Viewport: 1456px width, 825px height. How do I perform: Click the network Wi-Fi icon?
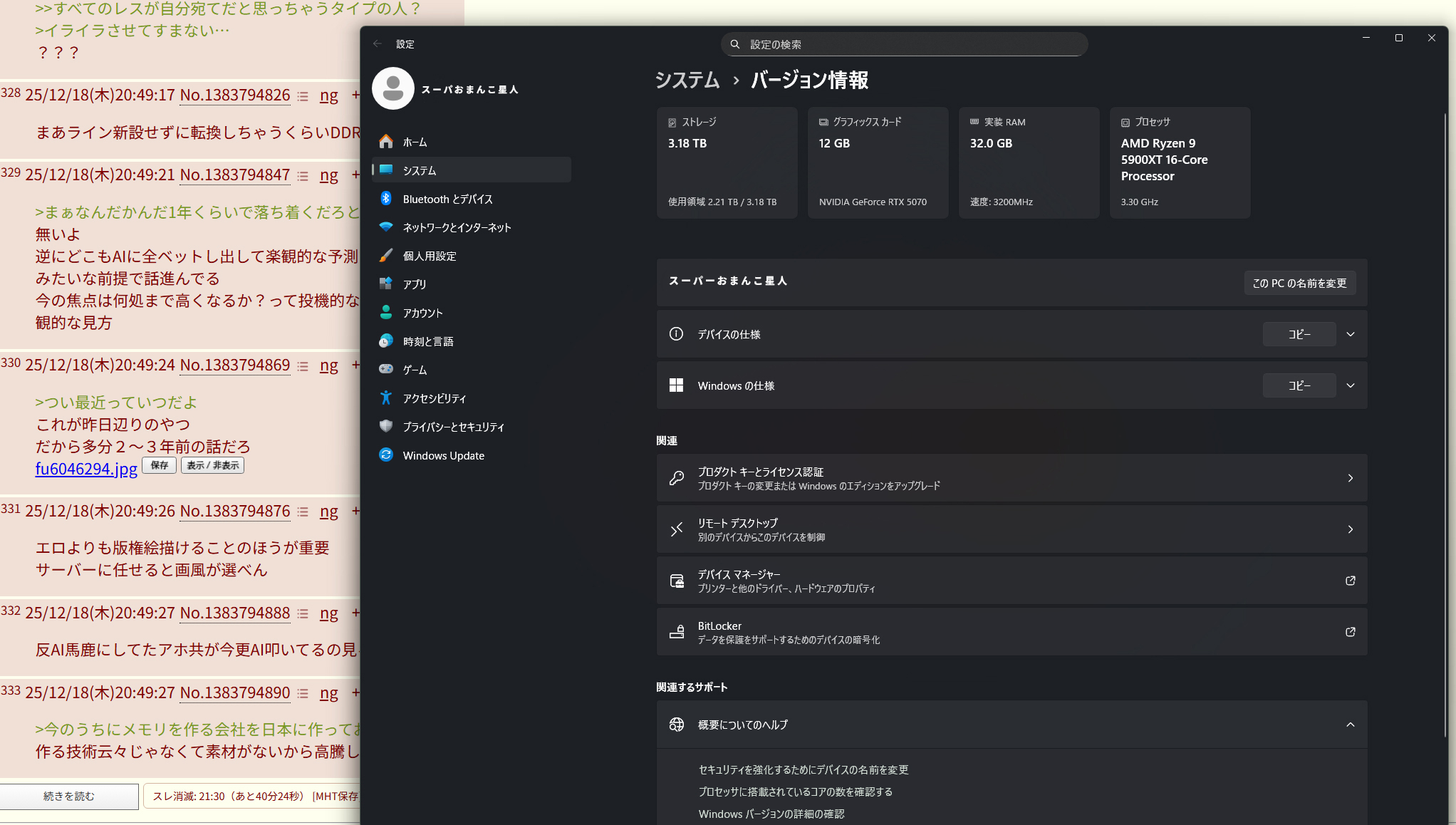pos(386,227)
